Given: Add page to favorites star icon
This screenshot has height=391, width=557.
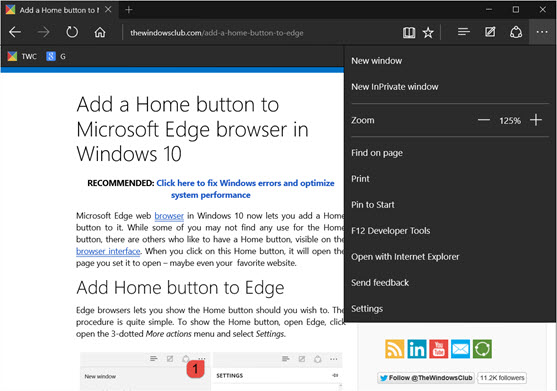Looking at the screenshot, I should [428, 33].
